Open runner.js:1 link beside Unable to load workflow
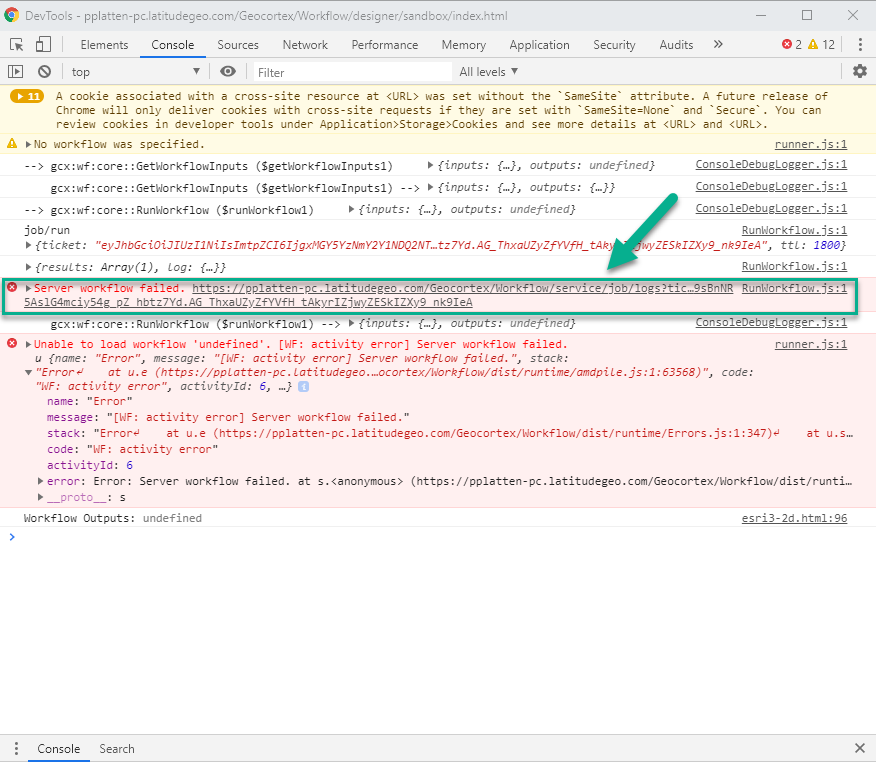876x762 pixels. tap(811, 344)
